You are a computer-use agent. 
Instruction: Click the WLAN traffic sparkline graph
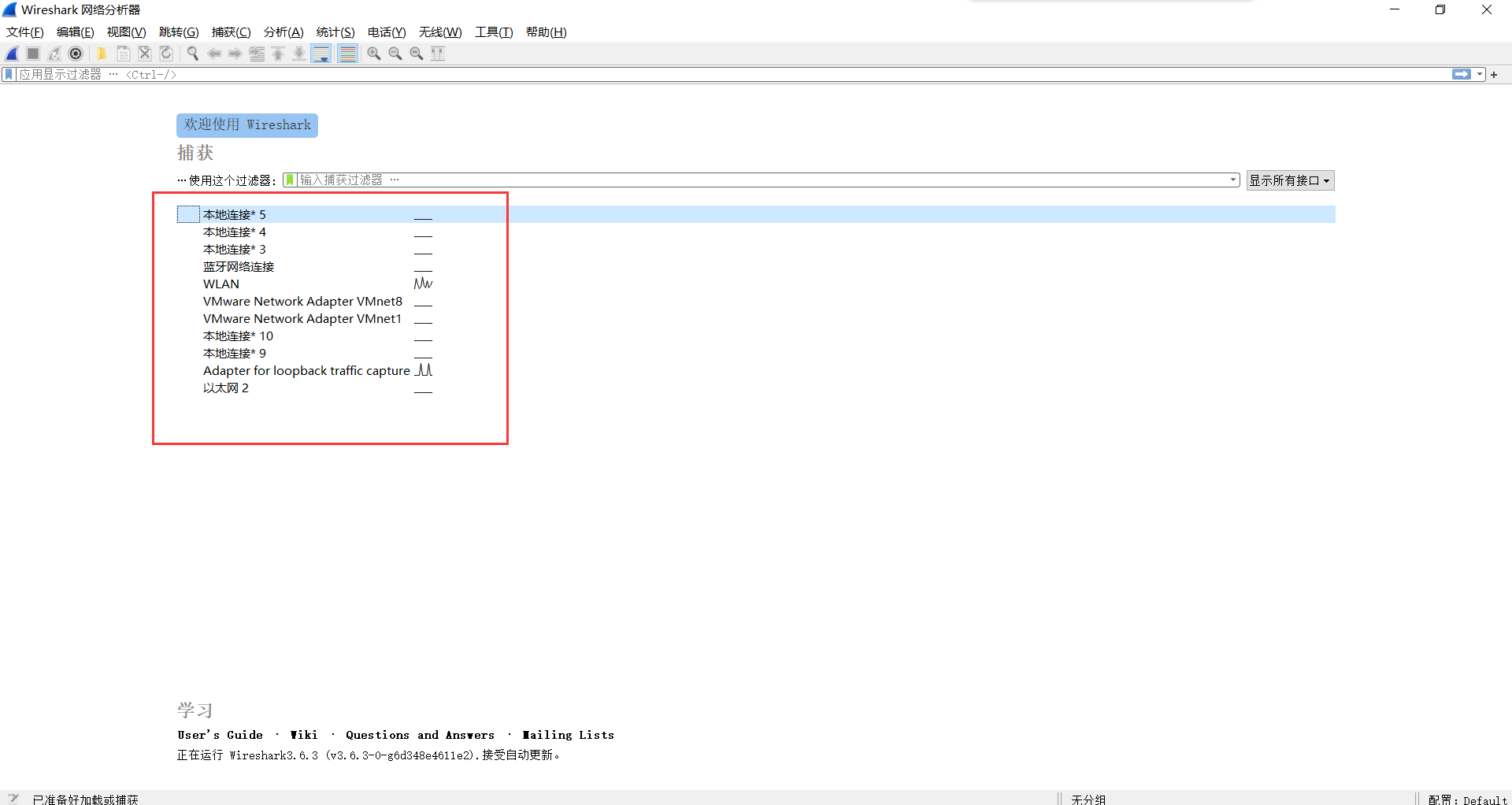click(423, 283)
